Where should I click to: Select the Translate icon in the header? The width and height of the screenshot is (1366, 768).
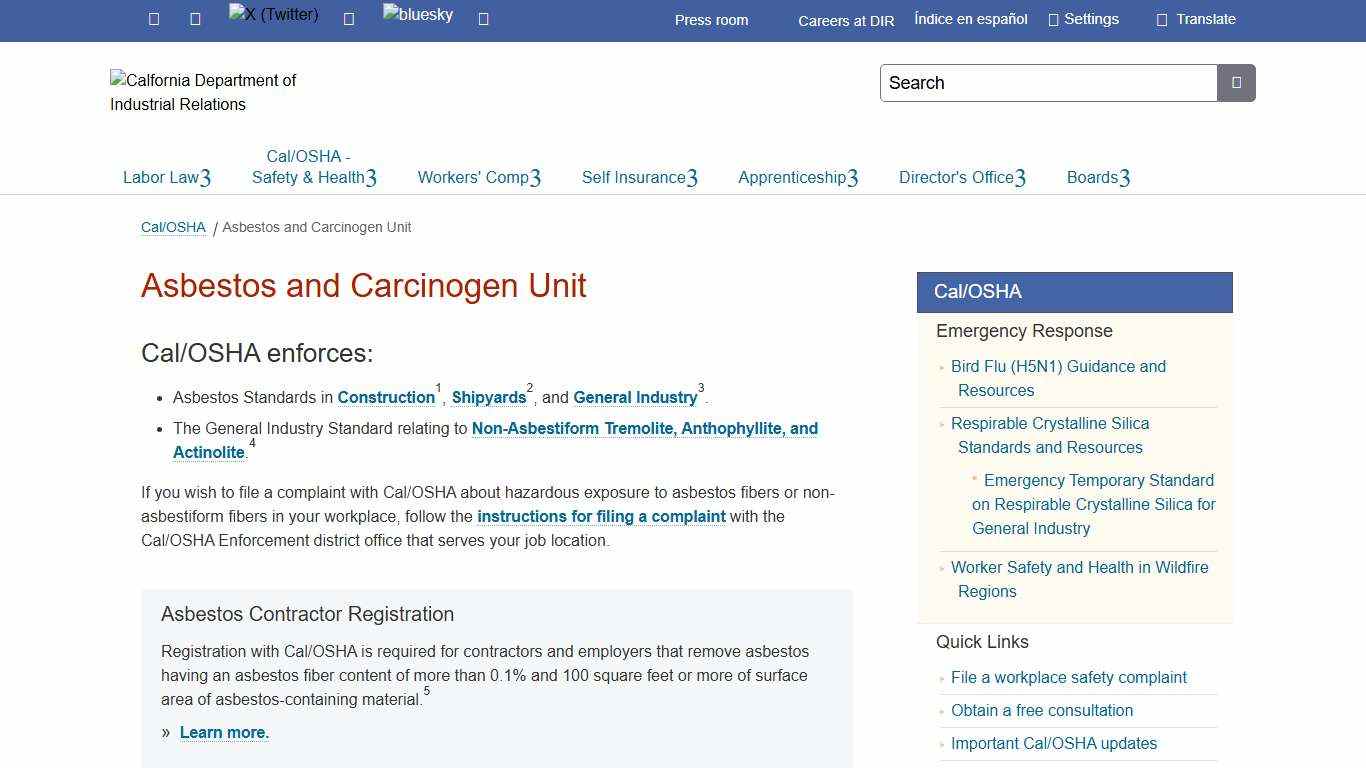click(1195, 18)
